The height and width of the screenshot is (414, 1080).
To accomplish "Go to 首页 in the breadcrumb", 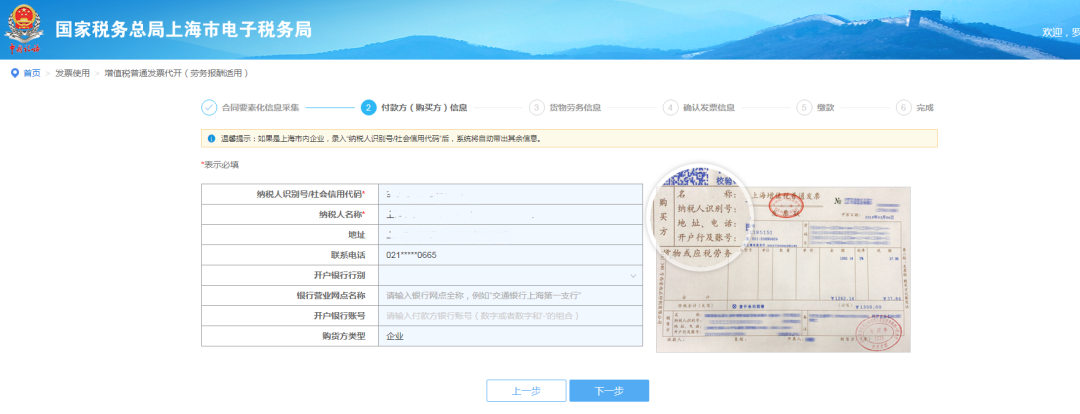I will point(32,73).
